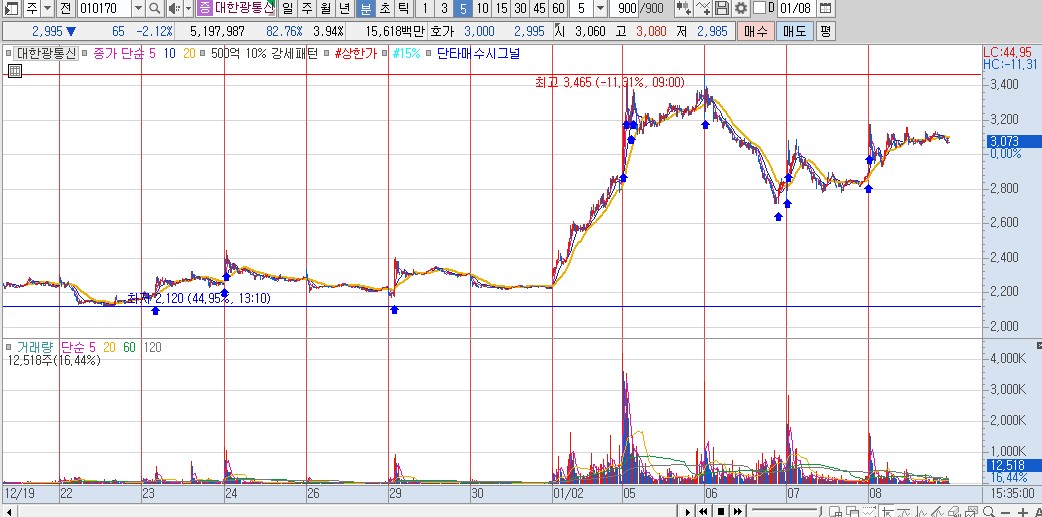Screen dimensions: 1042x517
Task: Select 10-minute interval button
Action: (483, 9)
